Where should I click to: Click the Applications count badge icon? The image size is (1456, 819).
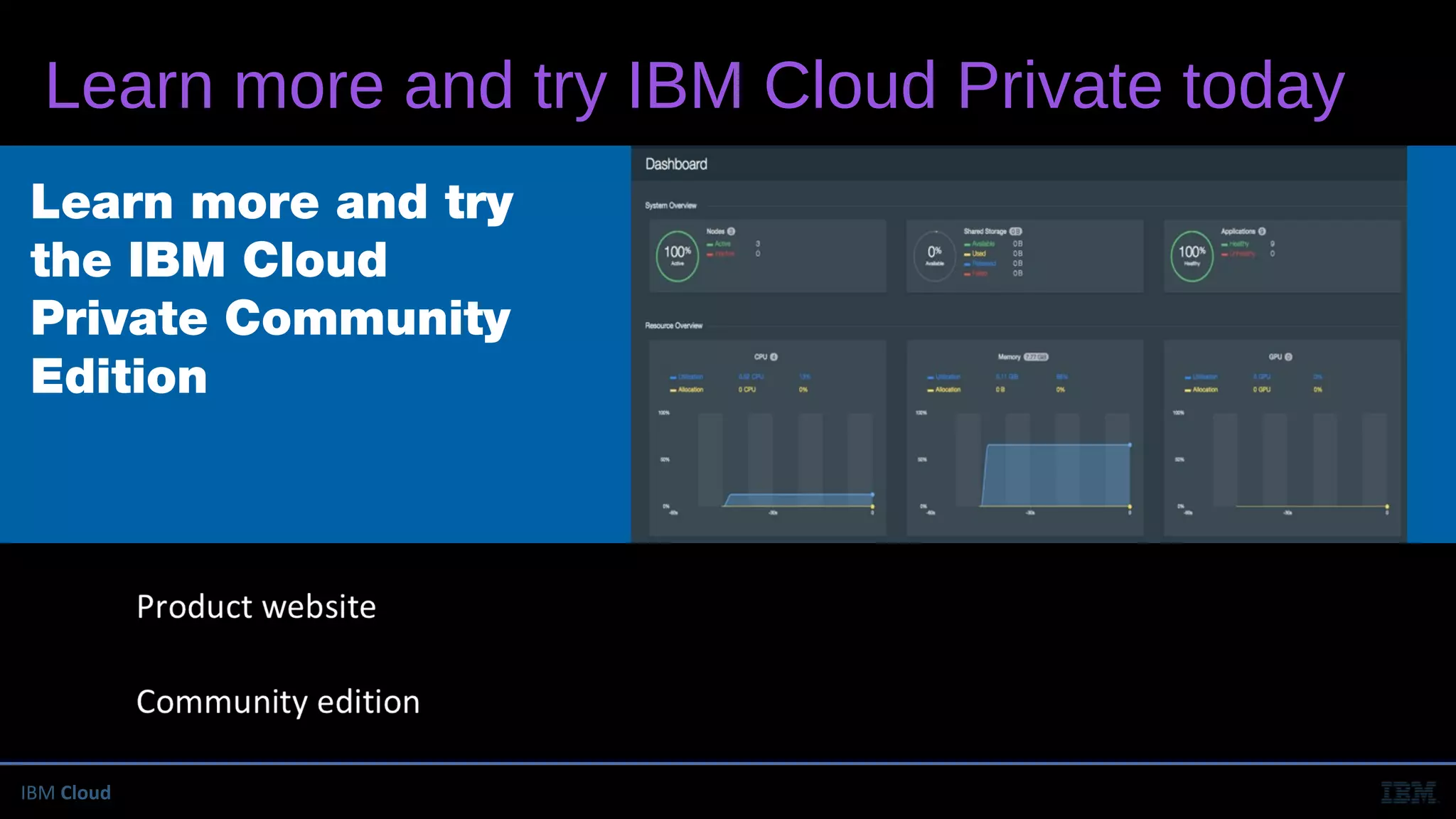tap(1262, 231)
